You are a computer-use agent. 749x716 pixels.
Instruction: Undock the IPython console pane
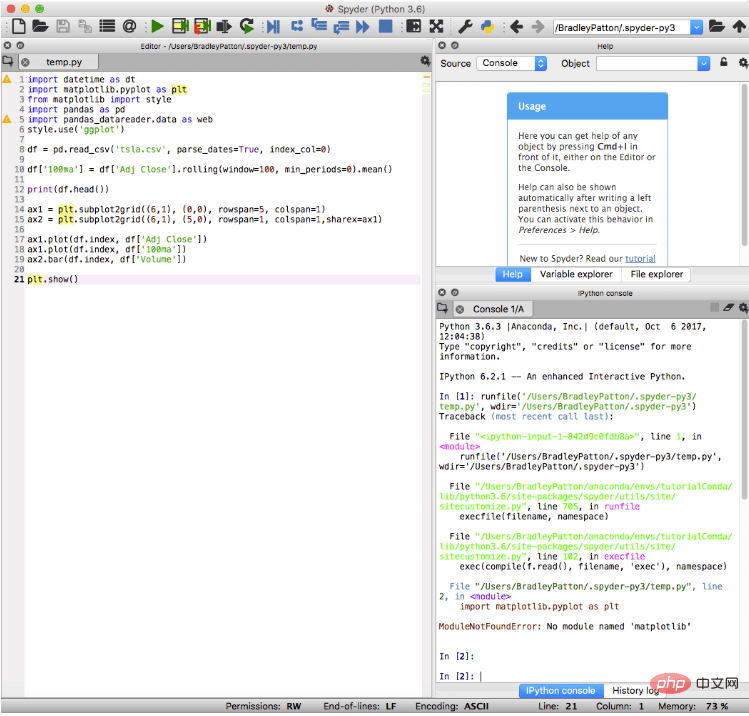(x=455, y=292)
